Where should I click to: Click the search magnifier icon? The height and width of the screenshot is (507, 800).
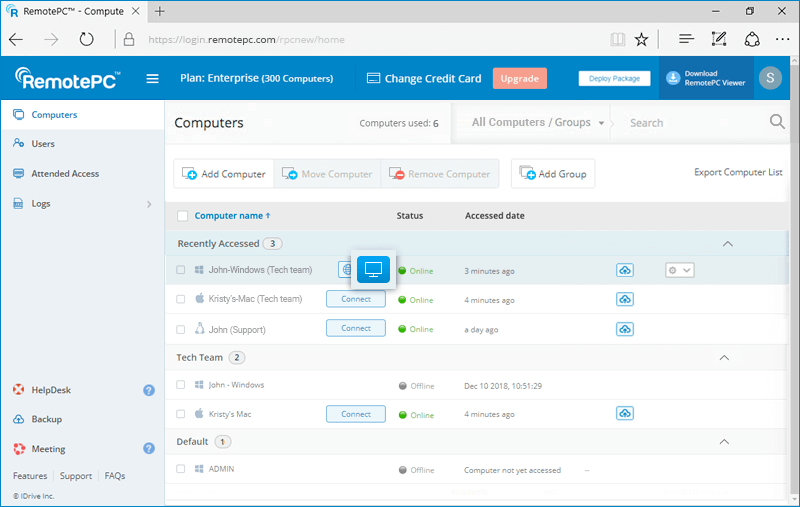click(x=777, y=122)
